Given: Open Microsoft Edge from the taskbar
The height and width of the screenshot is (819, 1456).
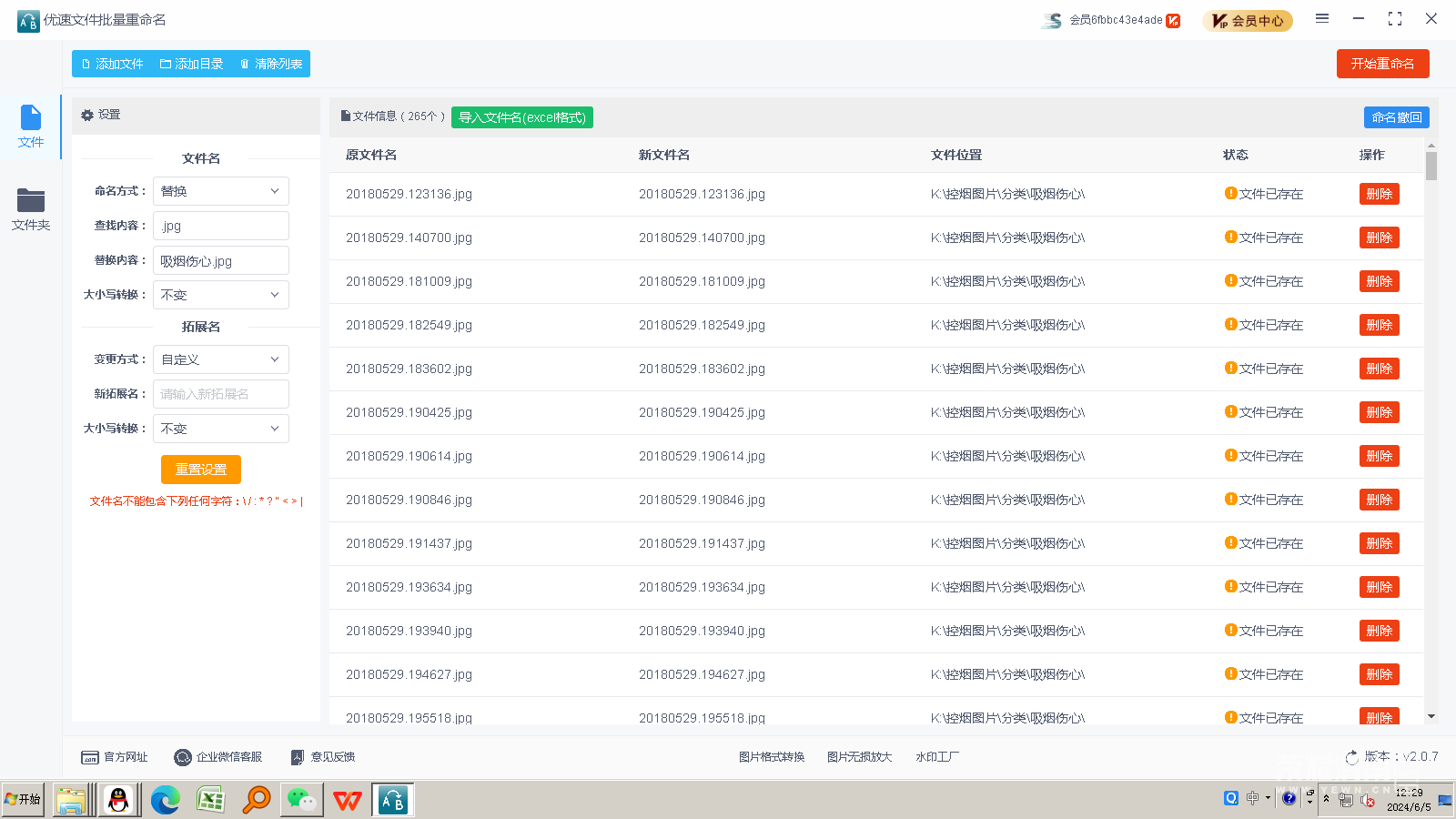Looking at the screenshot, I should [165, 800].
